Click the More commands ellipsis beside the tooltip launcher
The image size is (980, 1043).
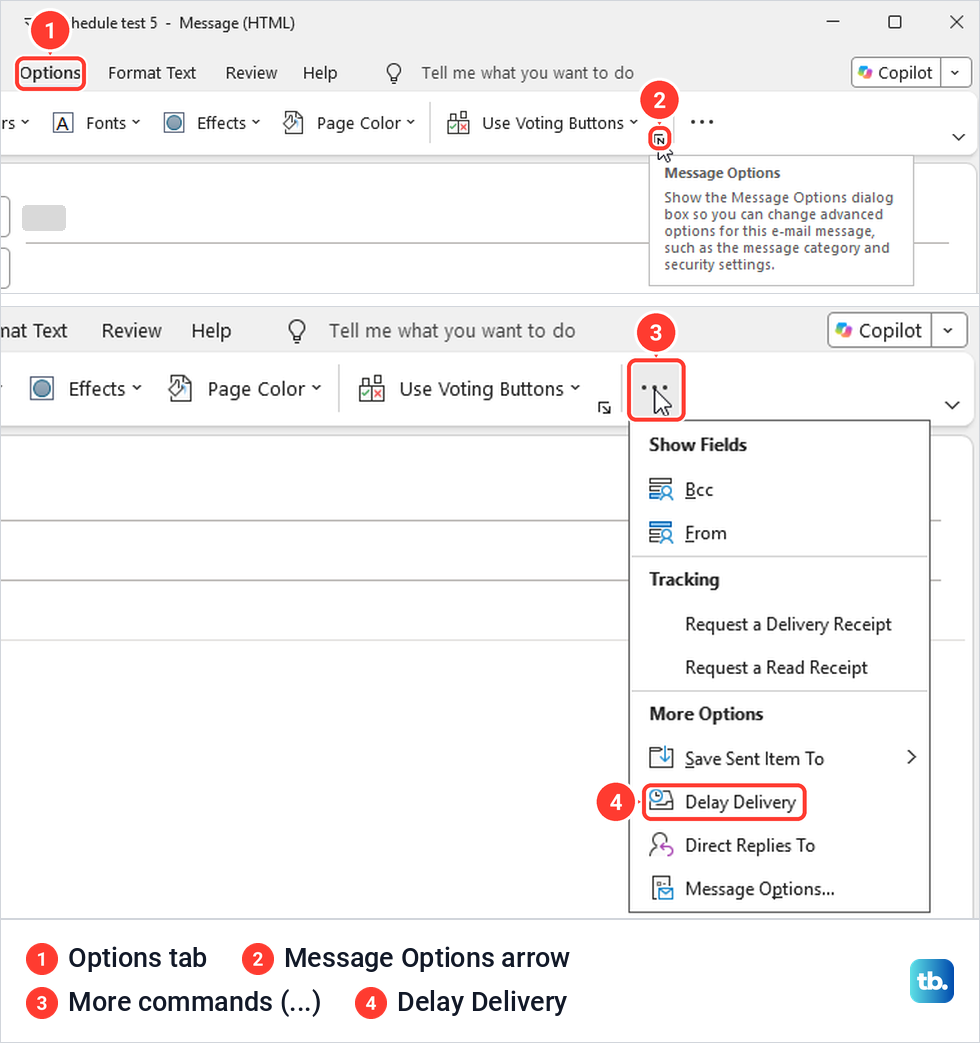coord(702,122)
